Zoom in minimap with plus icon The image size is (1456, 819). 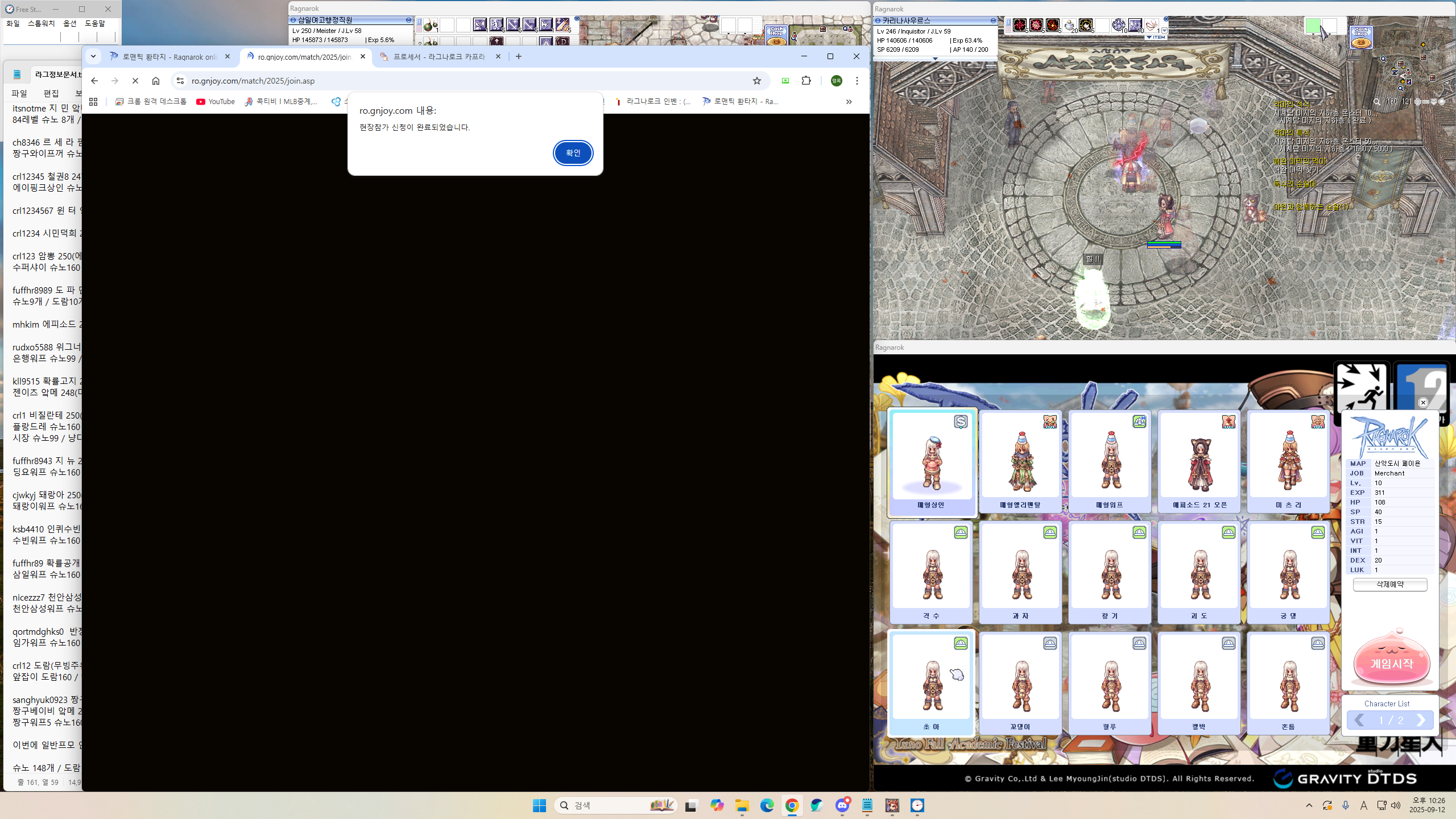click(x=1418, y=102)
